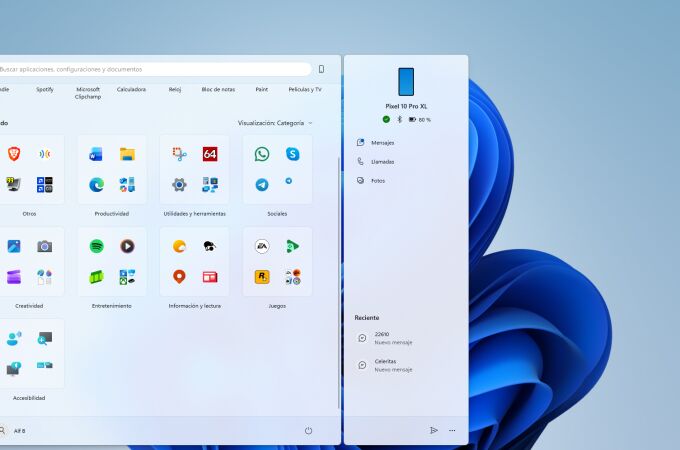Open the recent message from Celeritas
680x450 pixels.
click(407, 365)
